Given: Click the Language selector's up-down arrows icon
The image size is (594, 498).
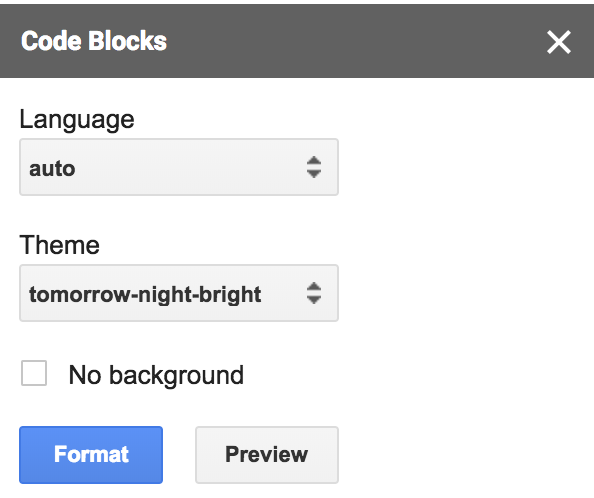Looking at the screenshot, I should pyautogui.click(x=314, y=167).
